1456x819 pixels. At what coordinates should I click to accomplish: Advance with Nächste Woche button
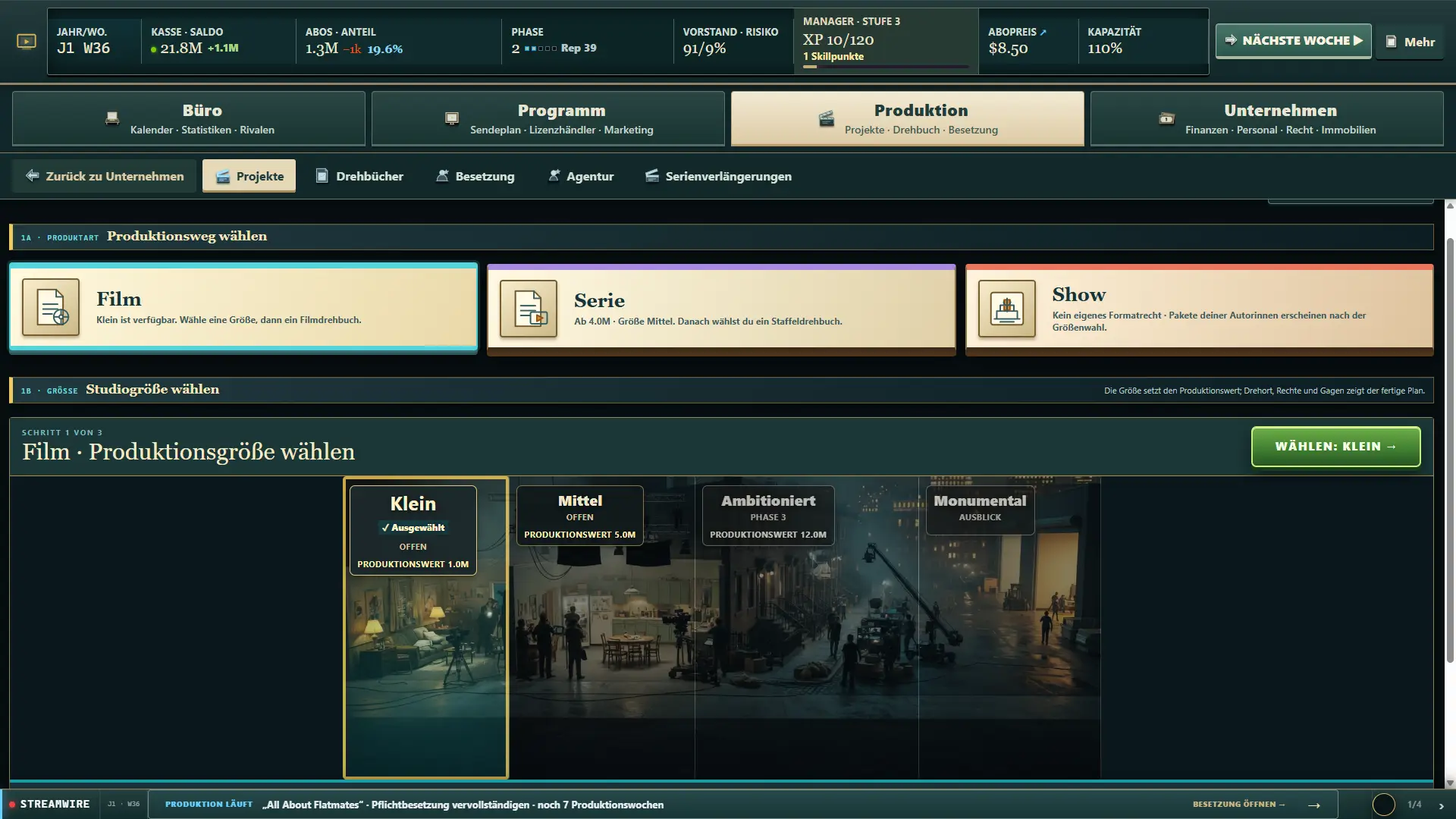tap(1294, 41)
